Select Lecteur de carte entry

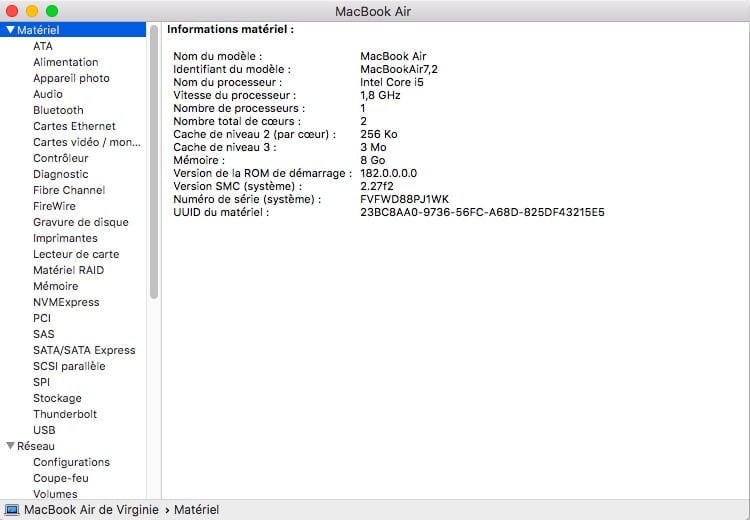(76, 254)
